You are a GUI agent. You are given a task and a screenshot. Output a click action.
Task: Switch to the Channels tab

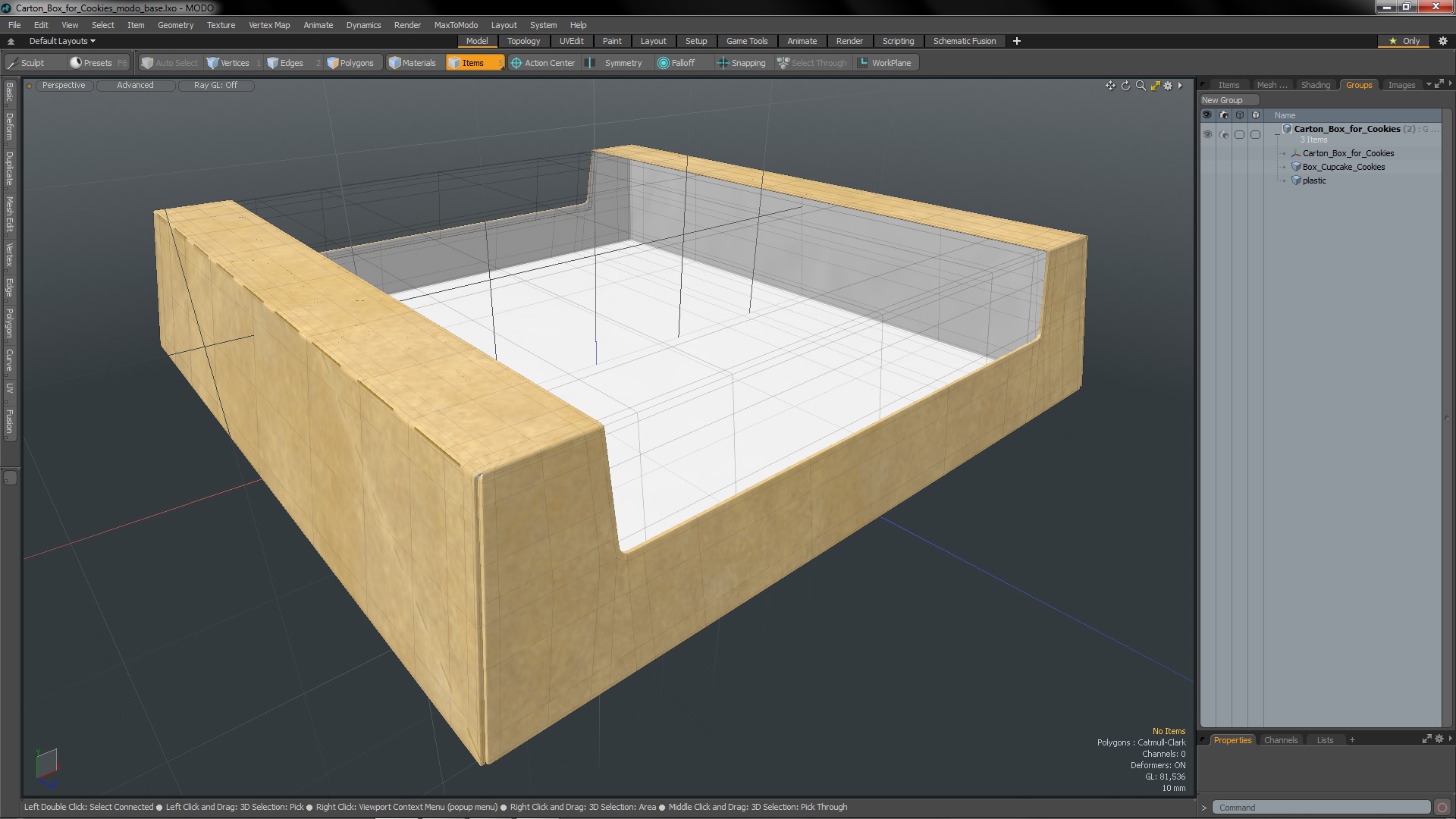pyautogui.click(x=1280, y=740)
